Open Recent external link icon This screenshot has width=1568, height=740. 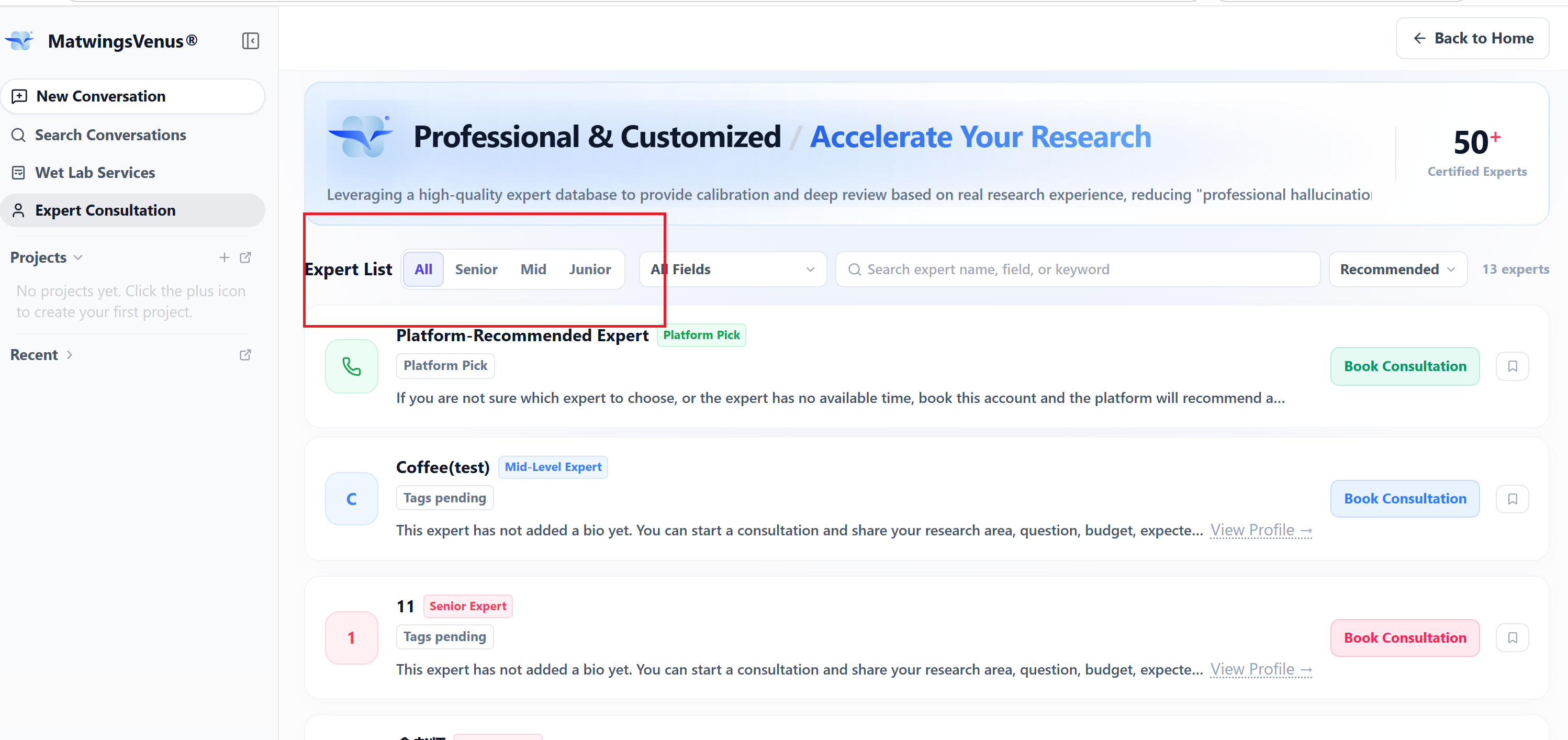245,355
